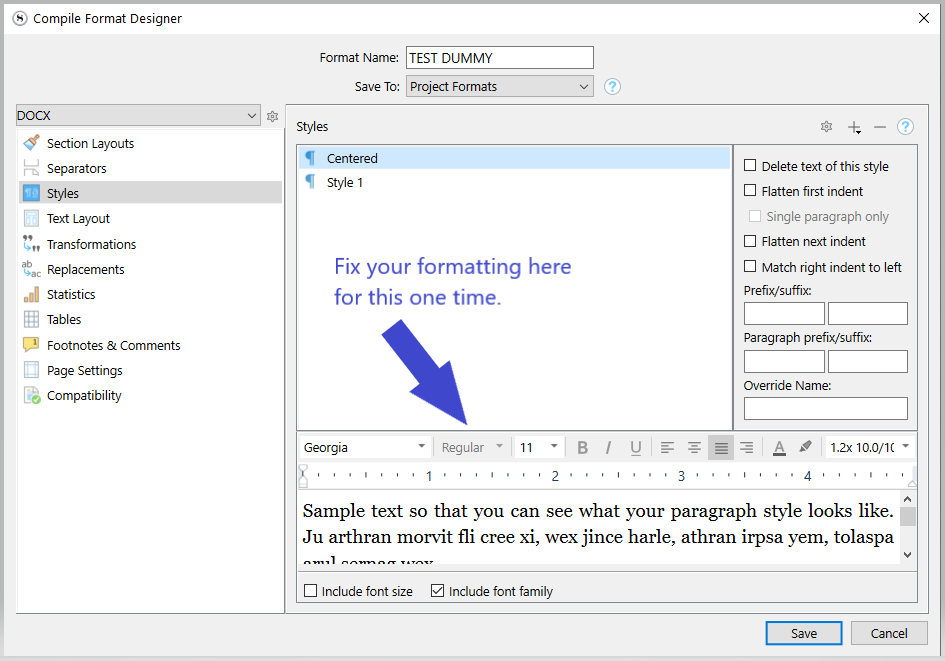Viewport: 945px width, 661px height.
Task: Click the Compatibility checkmark icon
Action: pos(31,395)
